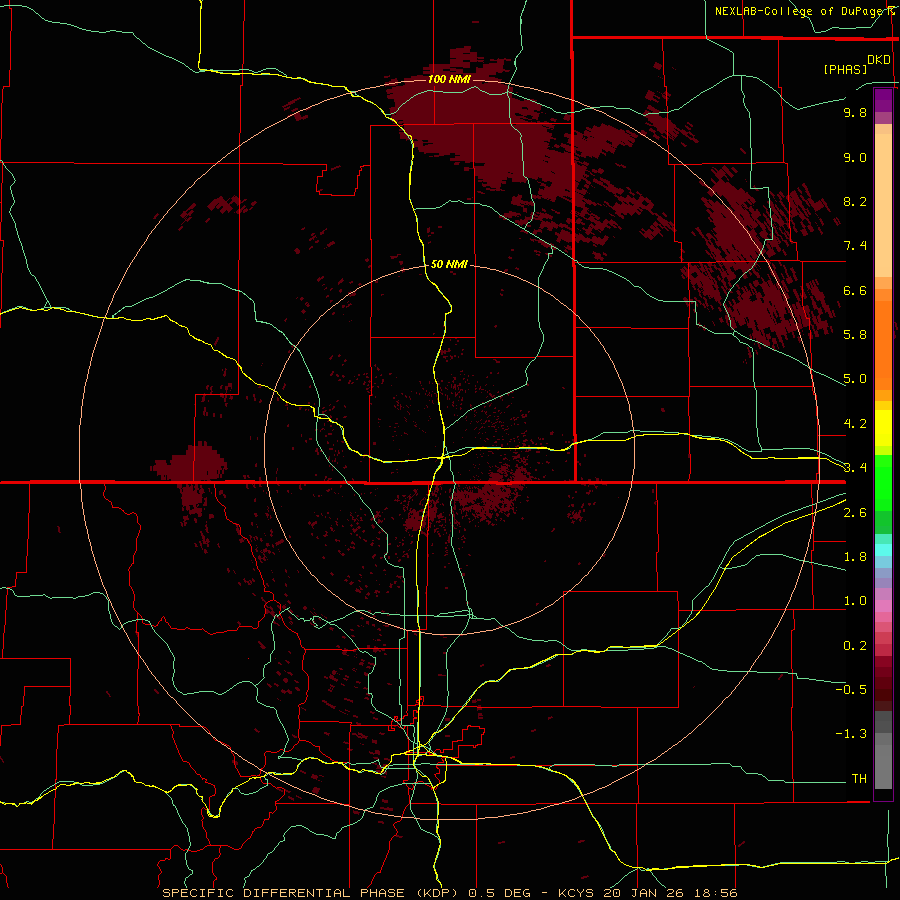Click the 3.4 scale value
900x900 pixels.
pos(855,468)
